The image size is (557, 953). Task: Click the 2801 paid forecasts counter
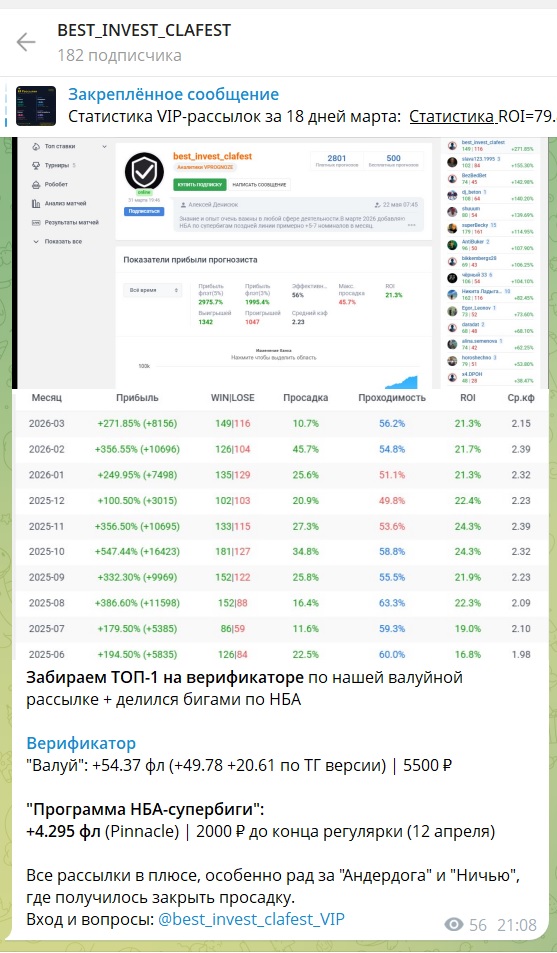(x=336, y=160)
